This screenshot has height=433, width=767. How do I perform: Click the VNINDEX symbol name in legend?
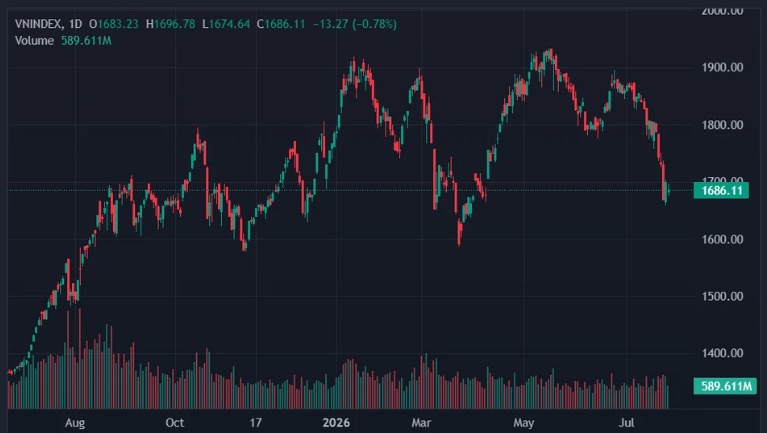[39, 24]
